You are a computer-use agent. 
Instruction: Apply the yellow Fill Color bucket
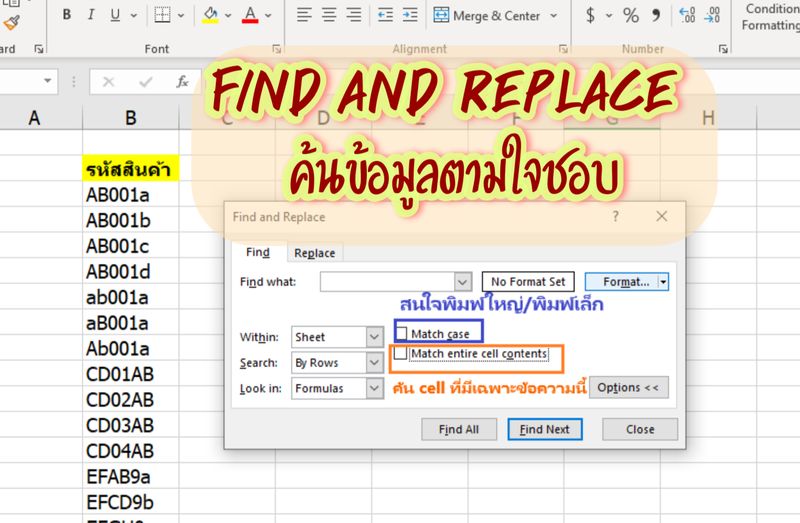pos(210,15)
